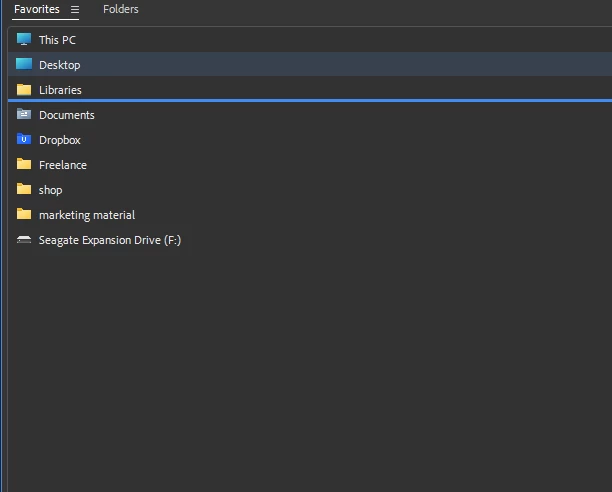The image size is (612, 492).
Task: Open "Dropbox" favorite
Action: click(60, 140)
